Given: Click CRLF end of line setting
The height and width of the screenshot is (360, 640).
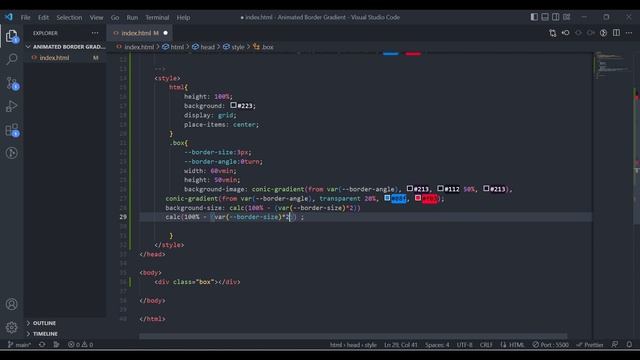Looking at the screenshot, I should tap(486, 344).
